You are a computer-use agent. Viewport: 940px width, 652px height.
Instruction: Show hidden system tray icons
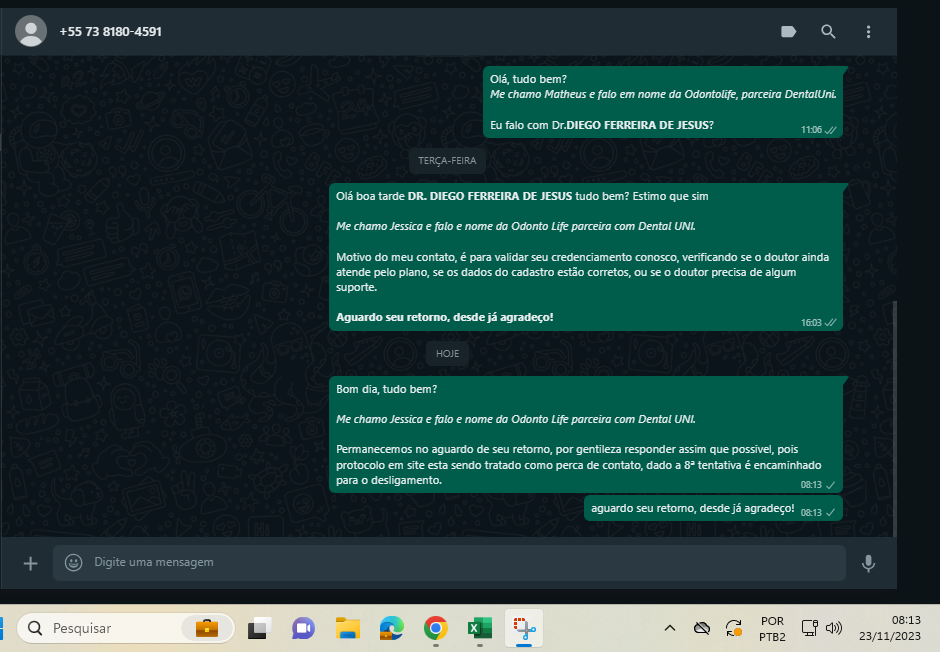coord(670,628)
